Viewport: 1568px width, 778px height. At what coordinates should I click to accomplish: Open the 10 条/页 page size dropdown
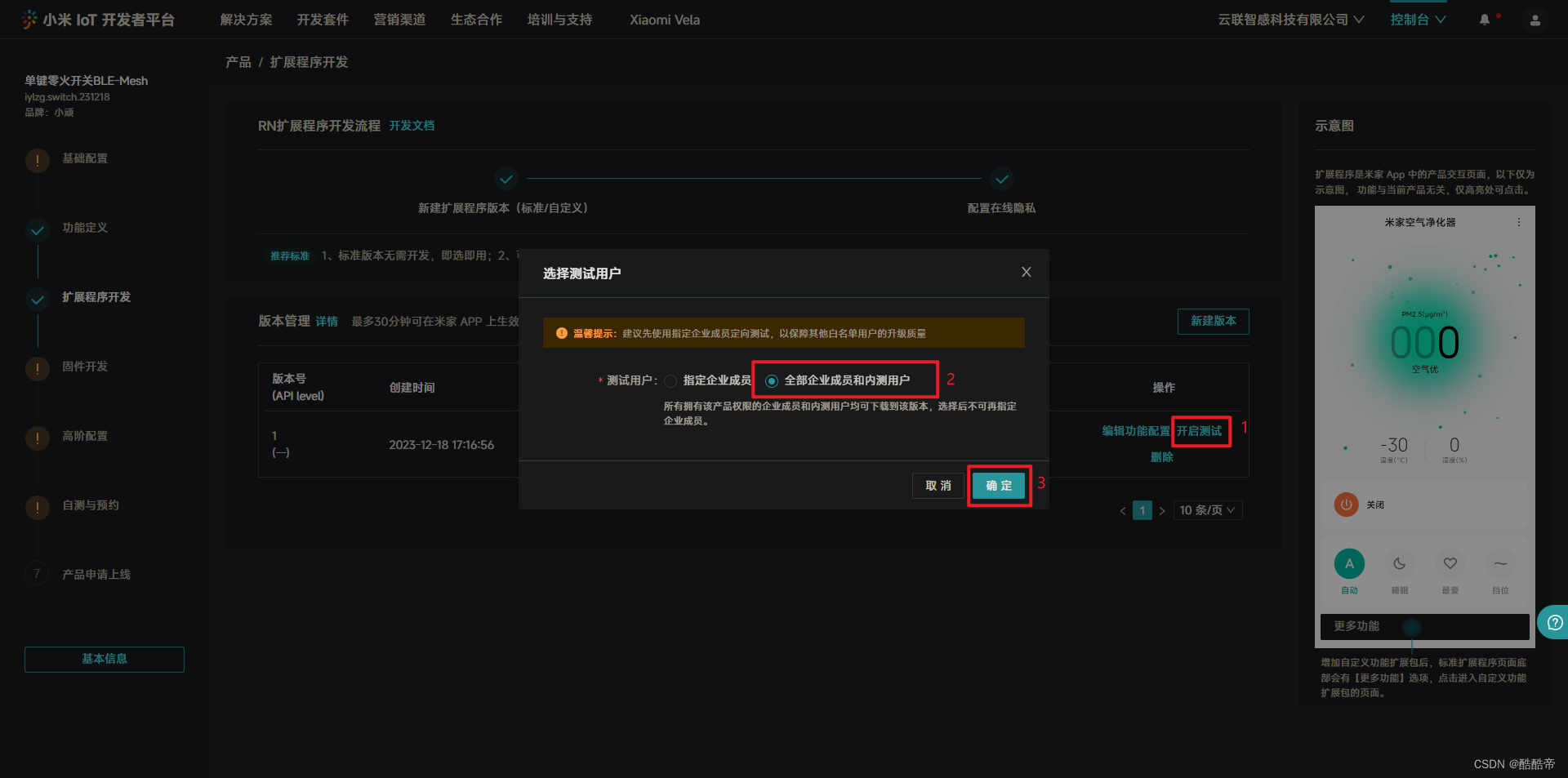pos(1208,510)
